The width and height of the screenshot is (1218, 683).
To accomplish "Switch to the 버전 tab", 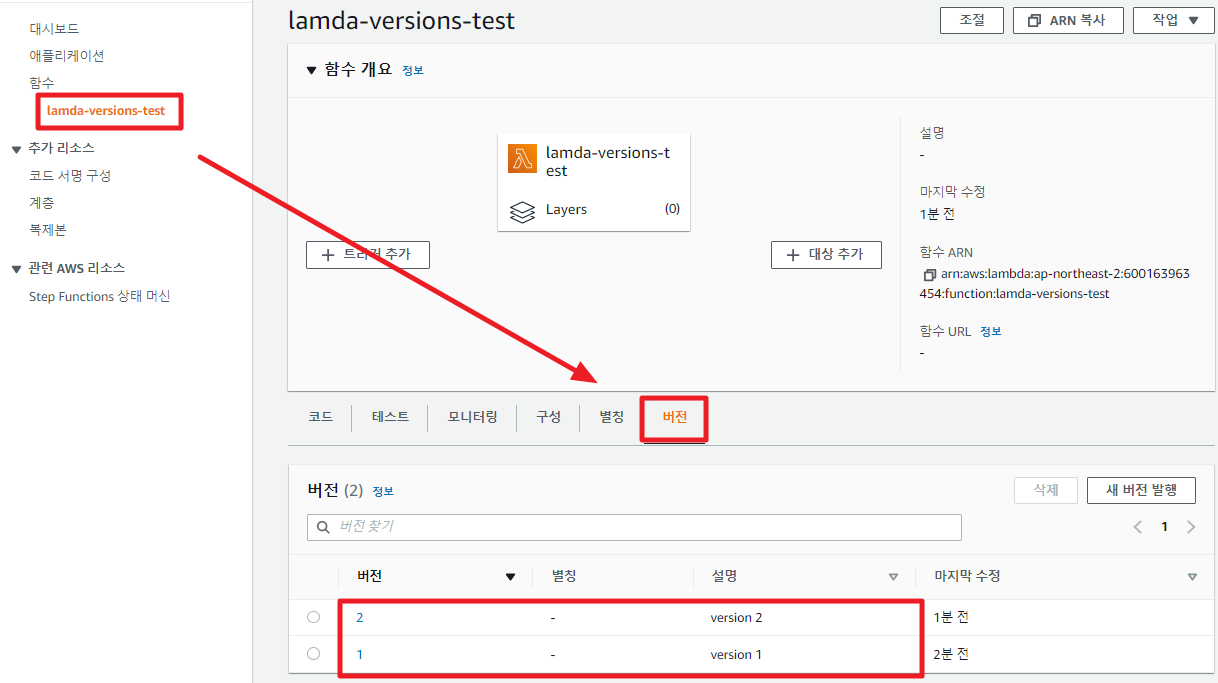I will [674, 418].
